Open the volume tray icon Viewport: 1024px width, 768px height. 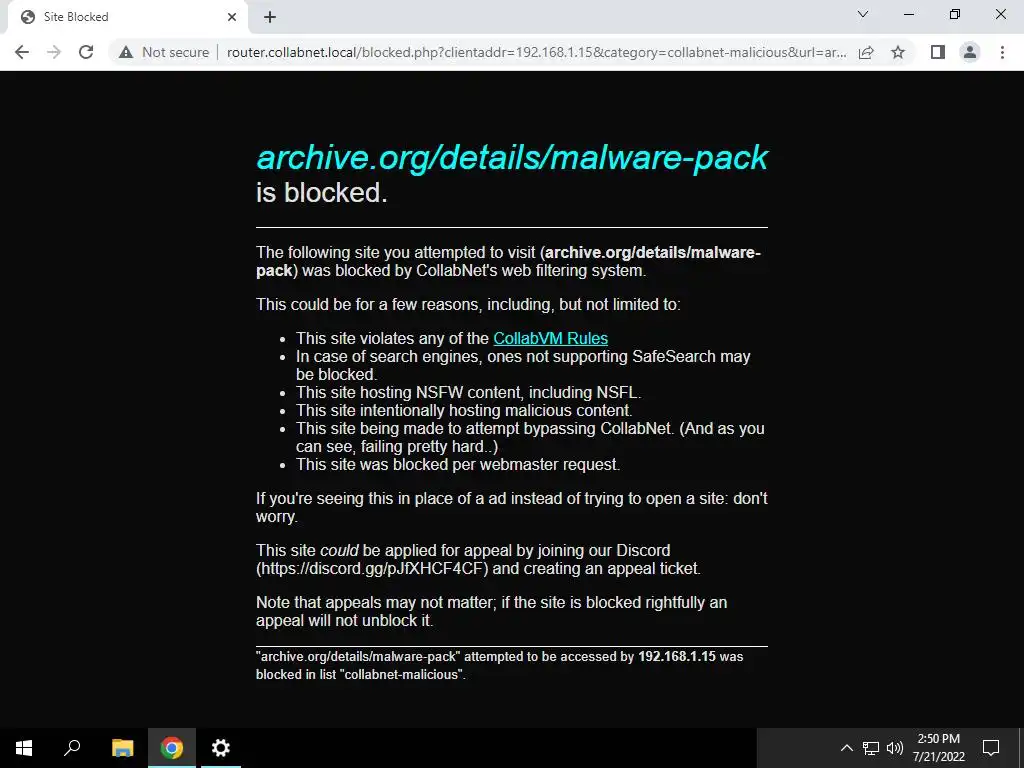895,748
